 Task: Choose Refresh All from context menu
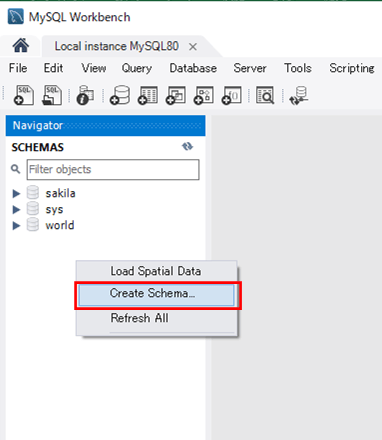[156, 318]
